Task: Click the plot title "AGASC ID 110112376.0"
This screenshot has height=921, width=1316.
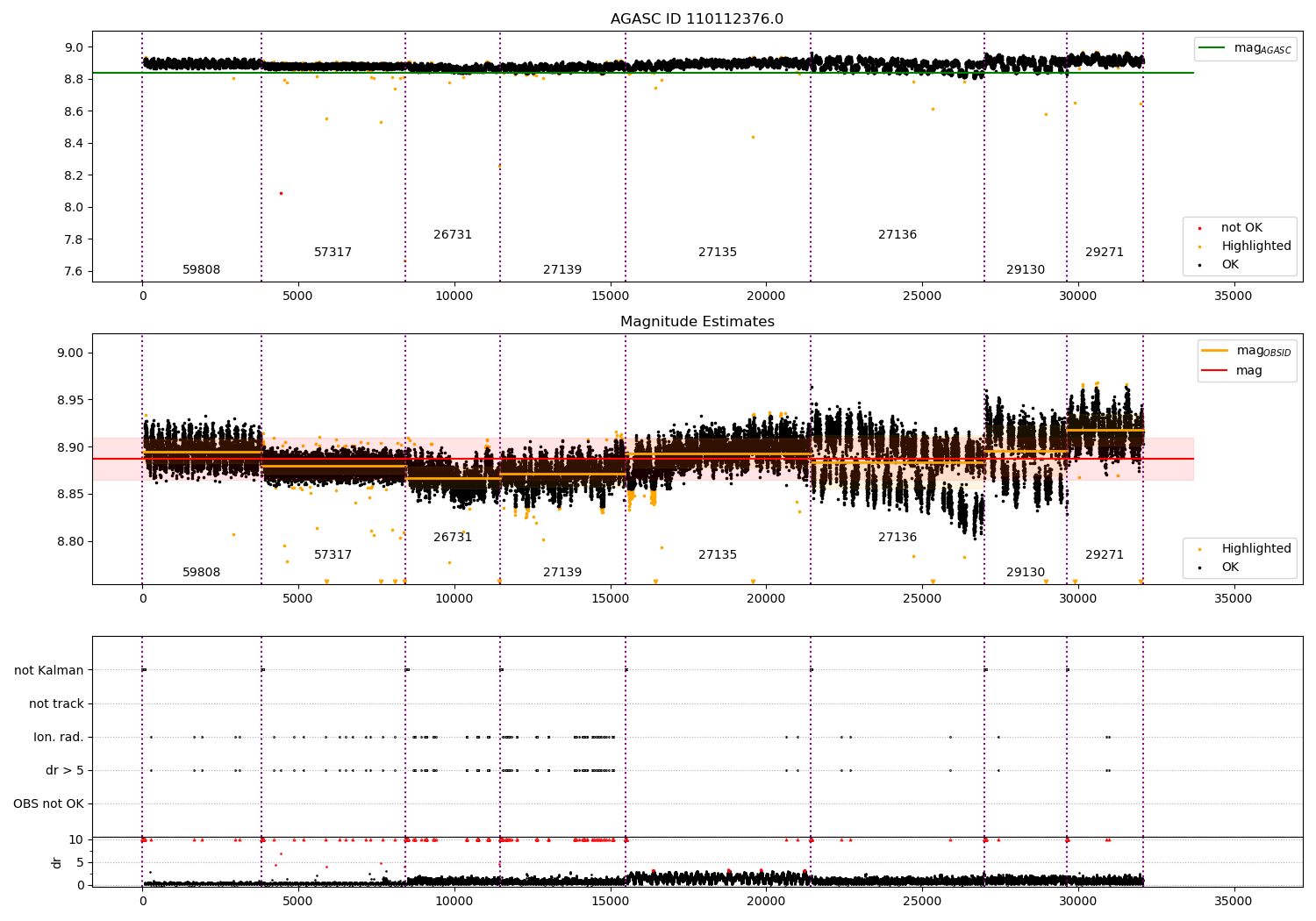Action: [697, 19]
